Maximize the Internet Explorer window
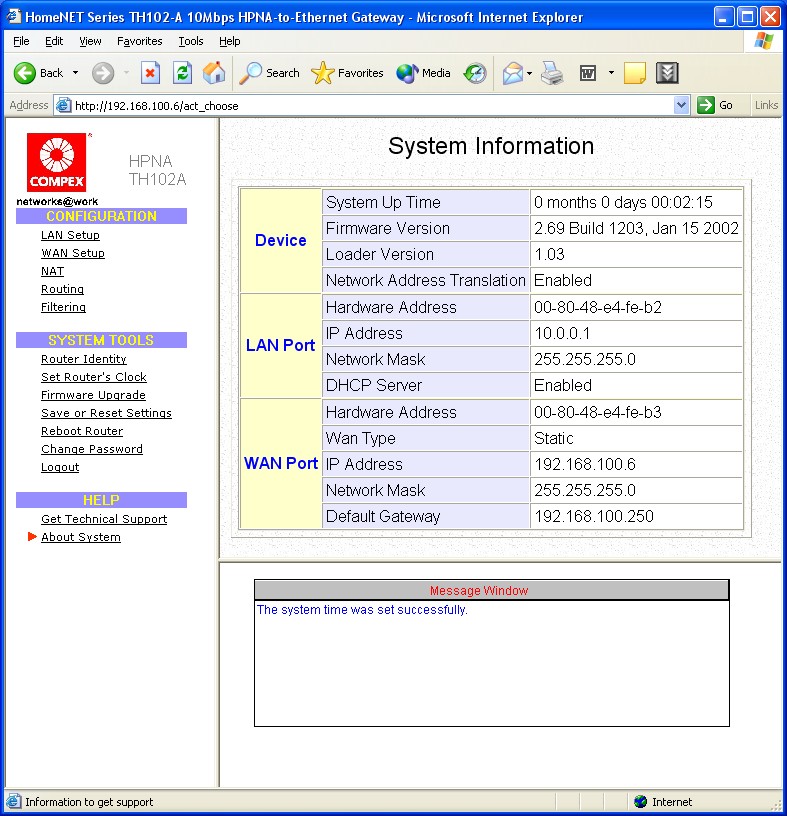 click(747, 17)
